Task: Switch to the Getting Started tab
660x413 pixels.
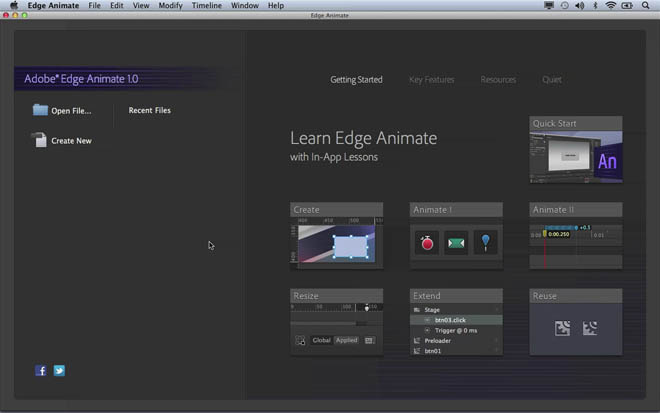Action: 356,80
